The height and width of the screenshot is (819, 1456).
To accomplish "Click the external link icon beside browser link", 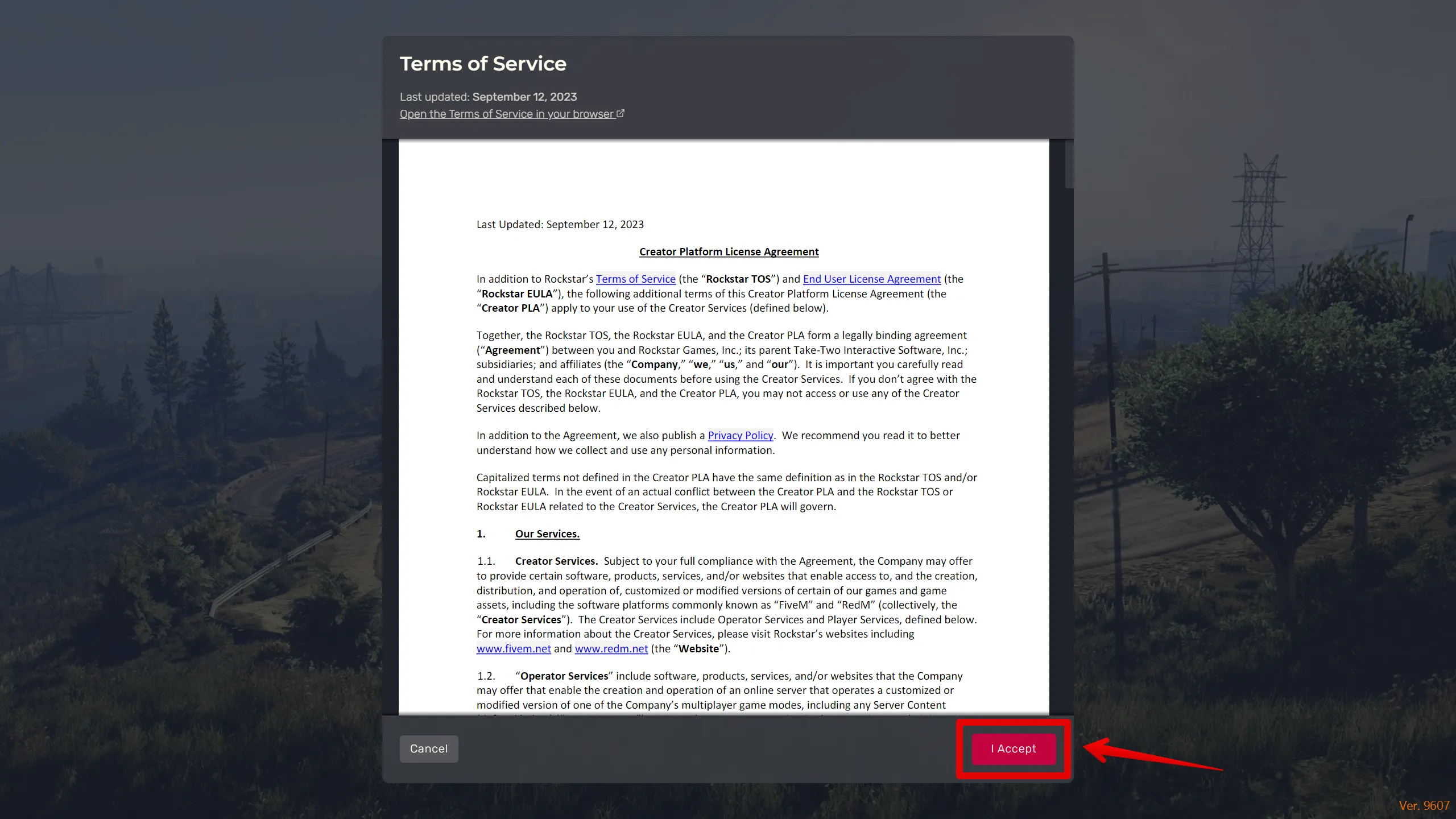I will pos(621,113).
